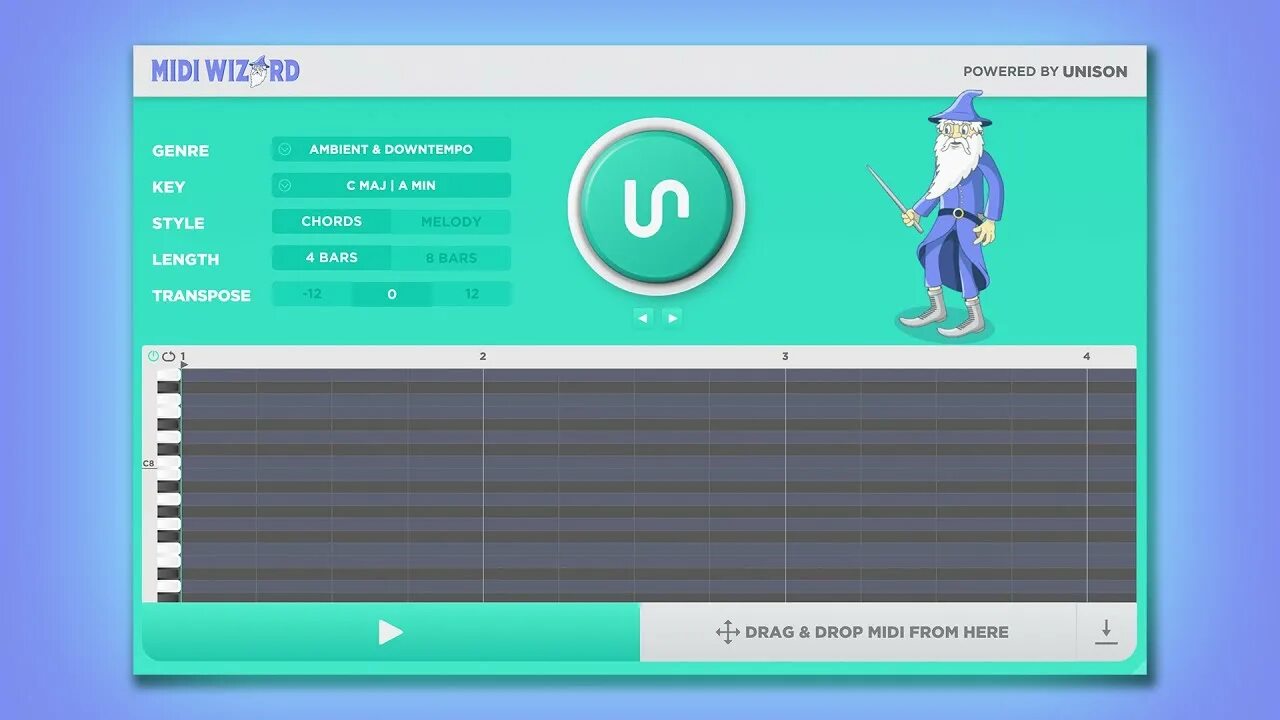This screenshot has height=720, width=1280.
Task: Open the Genre dropdown showing Ambient & Downtempo
Action: 391,148
